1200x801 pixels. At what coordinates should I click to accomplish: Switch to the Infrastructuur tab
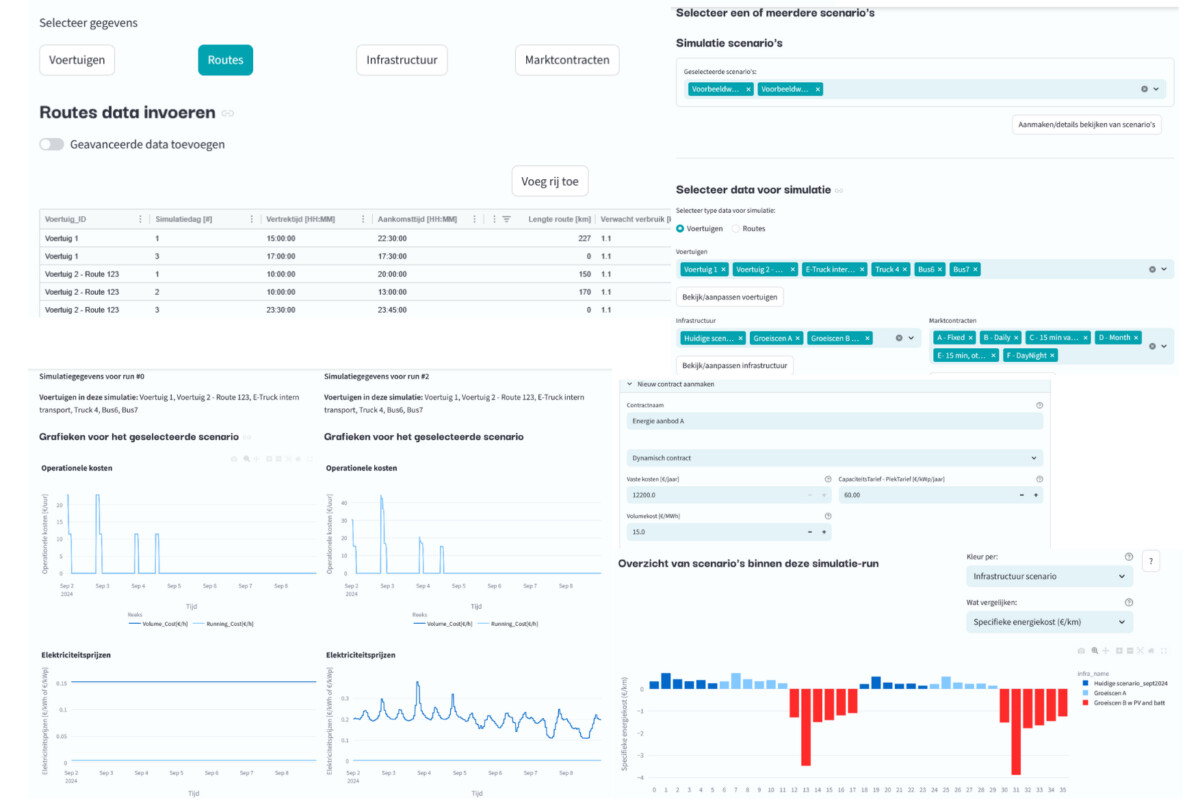401,60
